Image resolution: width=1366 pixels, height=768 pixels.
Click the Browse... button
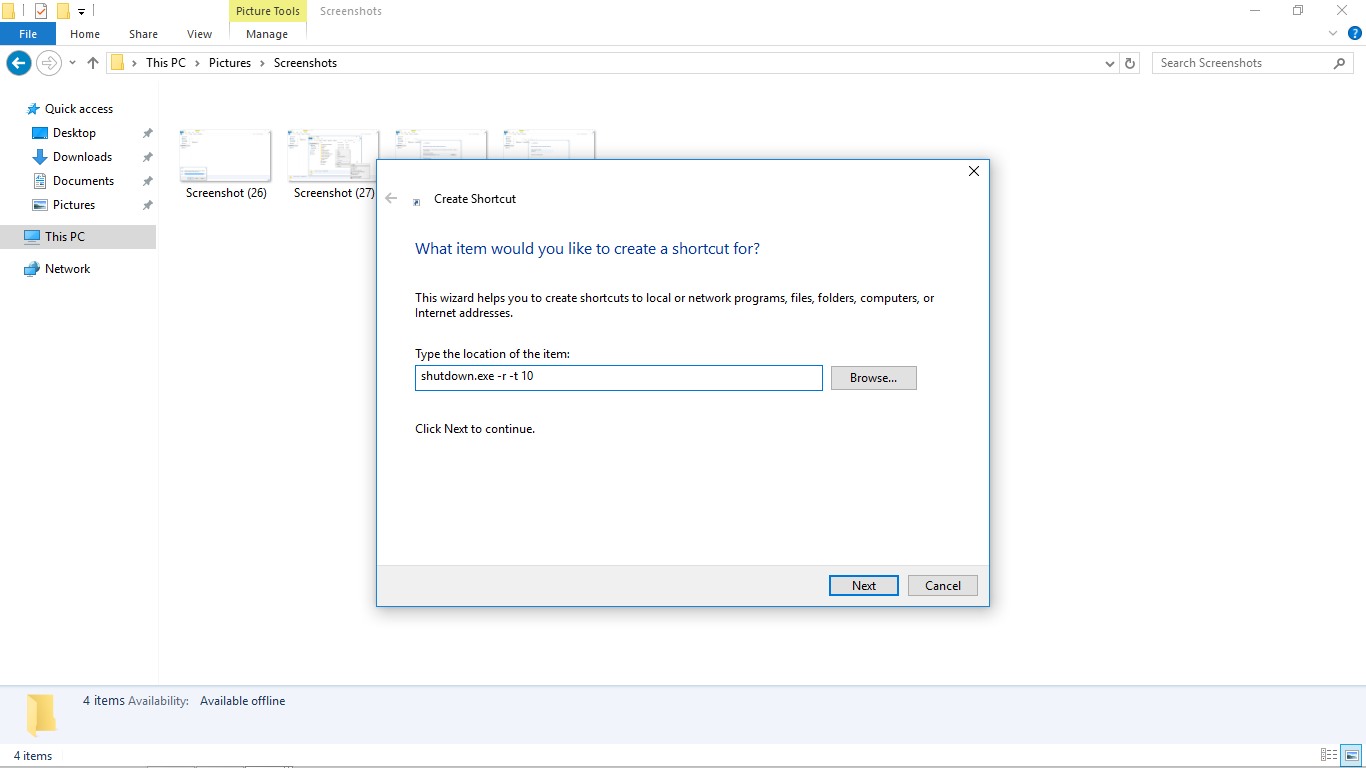[874, 378]
